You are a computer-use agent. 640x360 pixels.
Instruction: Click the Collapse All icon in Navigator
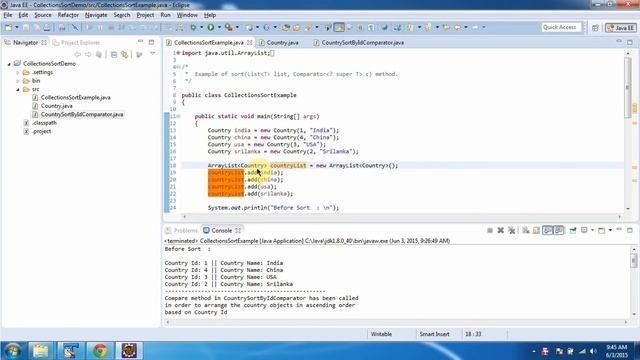tap(114, 54)
